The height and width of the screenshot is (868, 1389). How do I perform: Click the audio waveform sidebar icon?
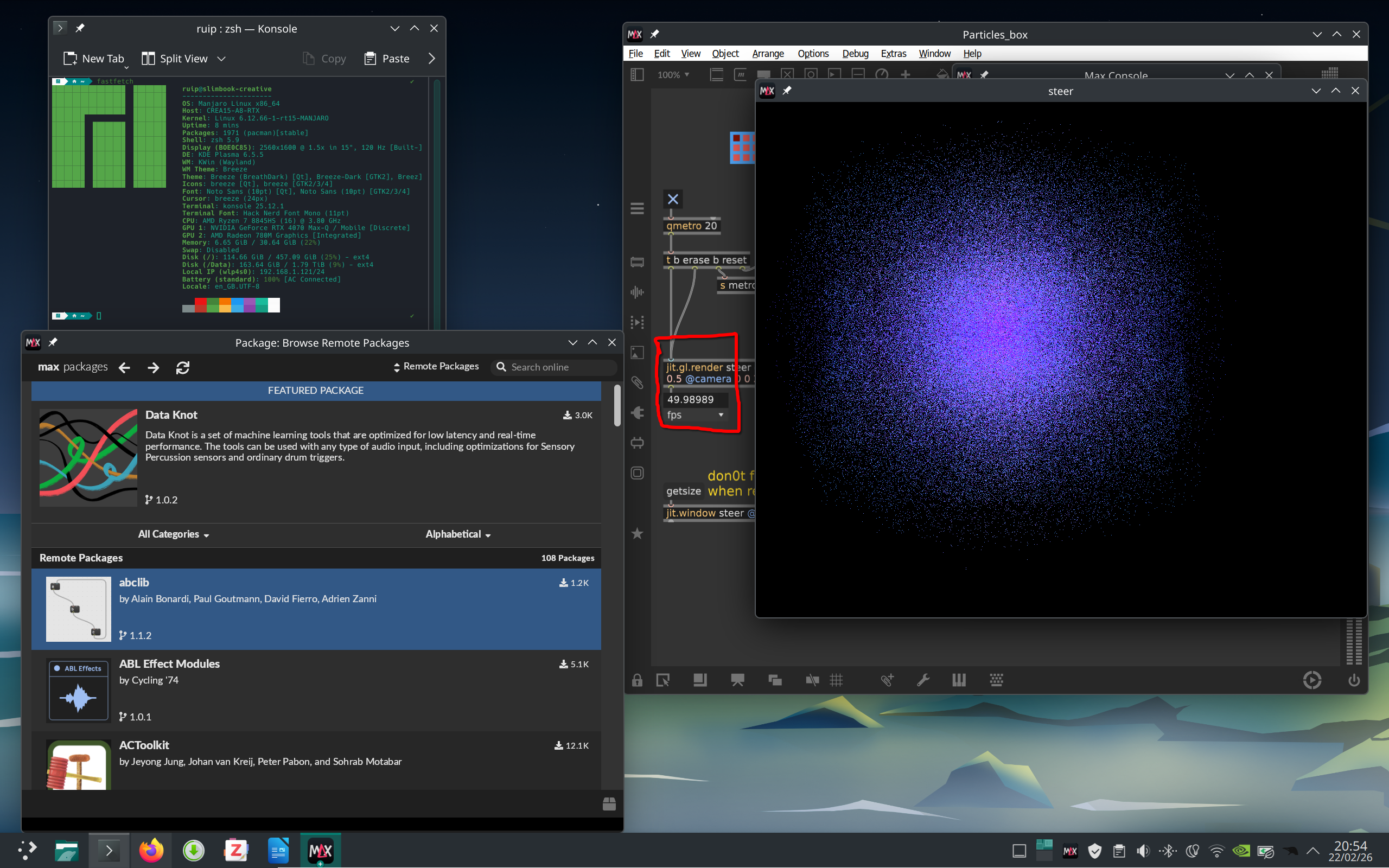coord(637,292)
